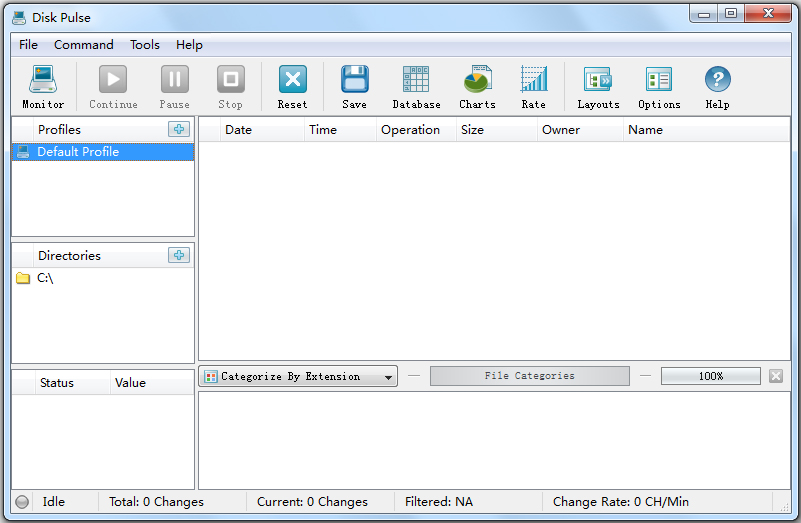801x523 pixels.
Task: Sort by the Name column header
Action: click(706, 130)
